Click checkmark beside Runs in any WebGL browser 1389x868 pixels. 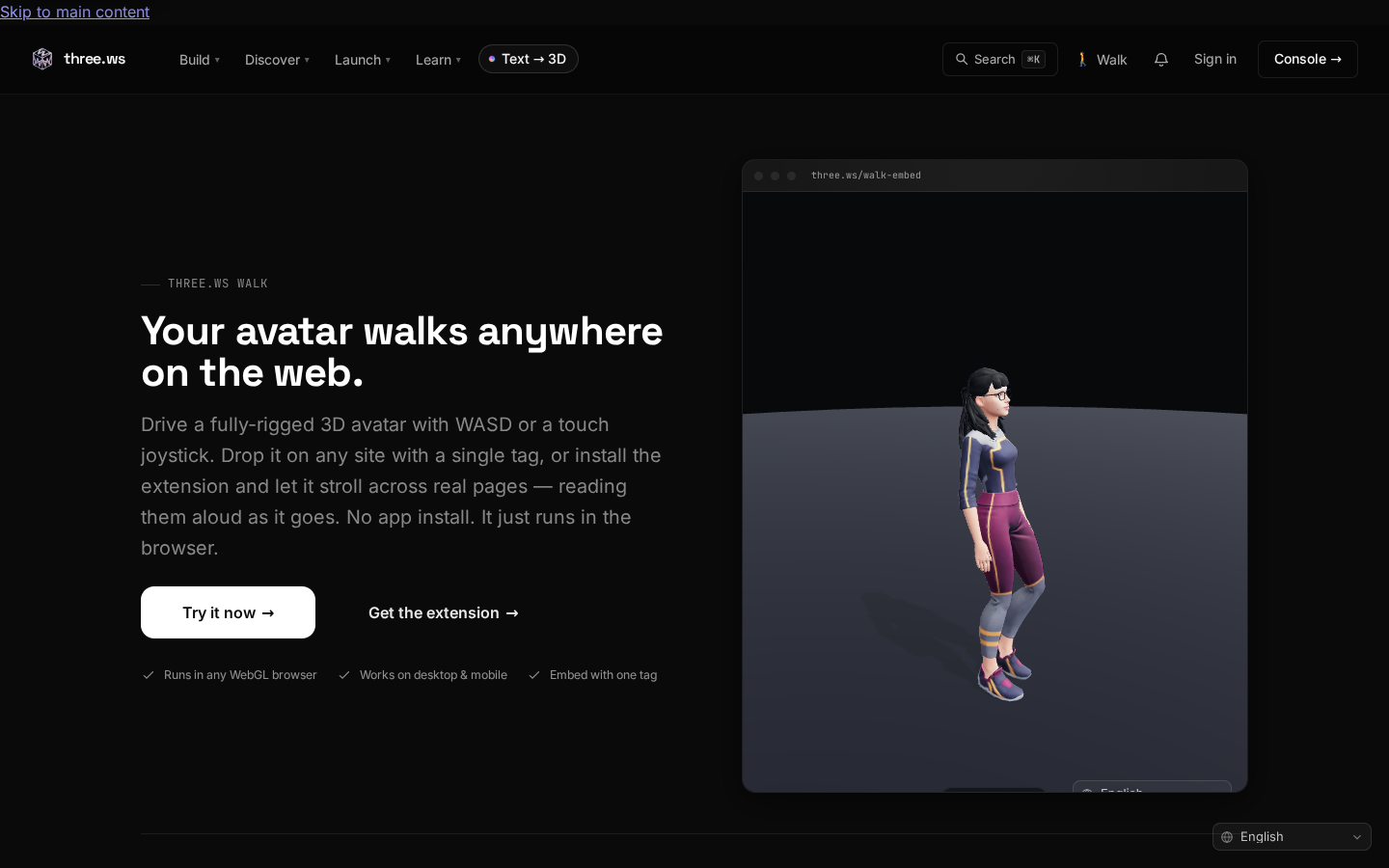click(x=149, y=675)
